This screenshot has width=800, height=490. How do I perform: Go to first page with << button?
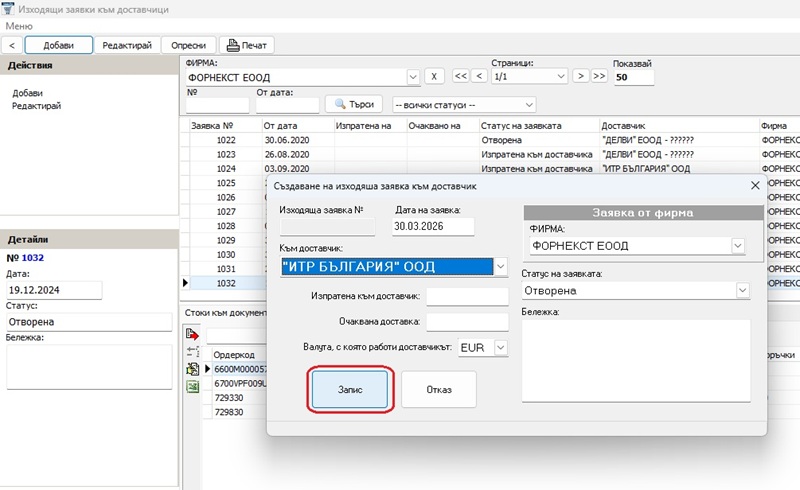461,76
